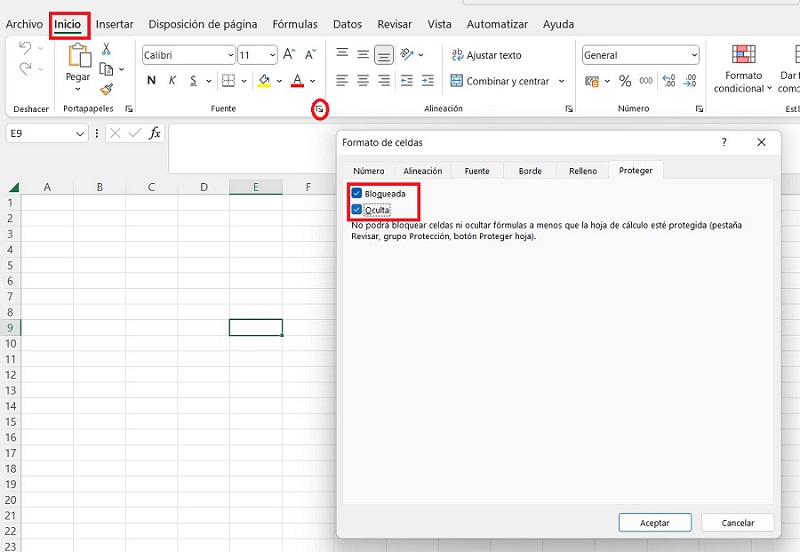Select column B header
800x552 pixels.
click(99, 187)
